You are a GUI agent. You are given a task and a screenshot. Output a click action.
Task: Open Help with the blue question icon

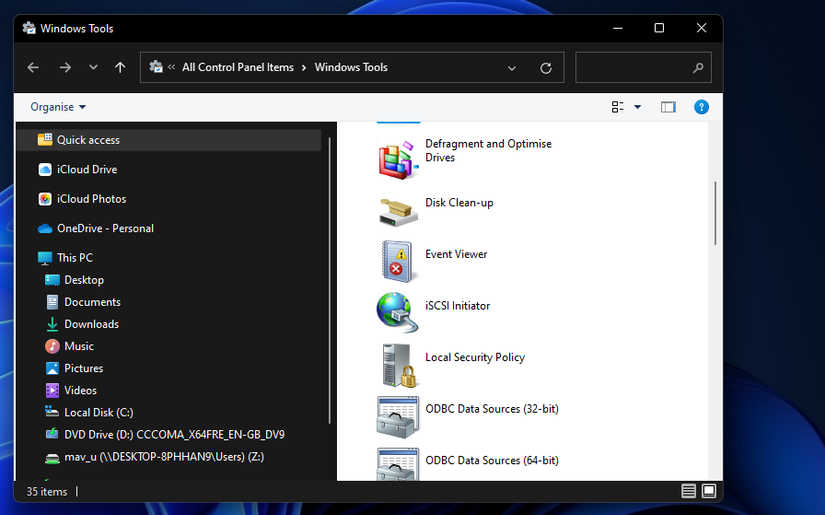pos(701,107)
